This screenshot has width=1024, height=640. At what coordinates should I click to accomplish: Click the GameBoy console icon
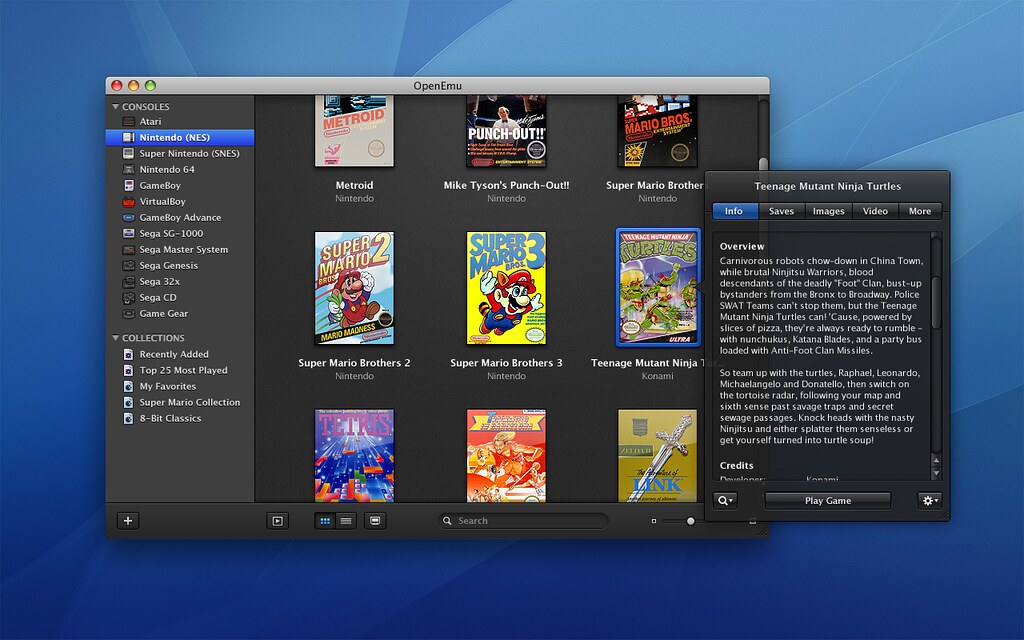coord(129,185)
